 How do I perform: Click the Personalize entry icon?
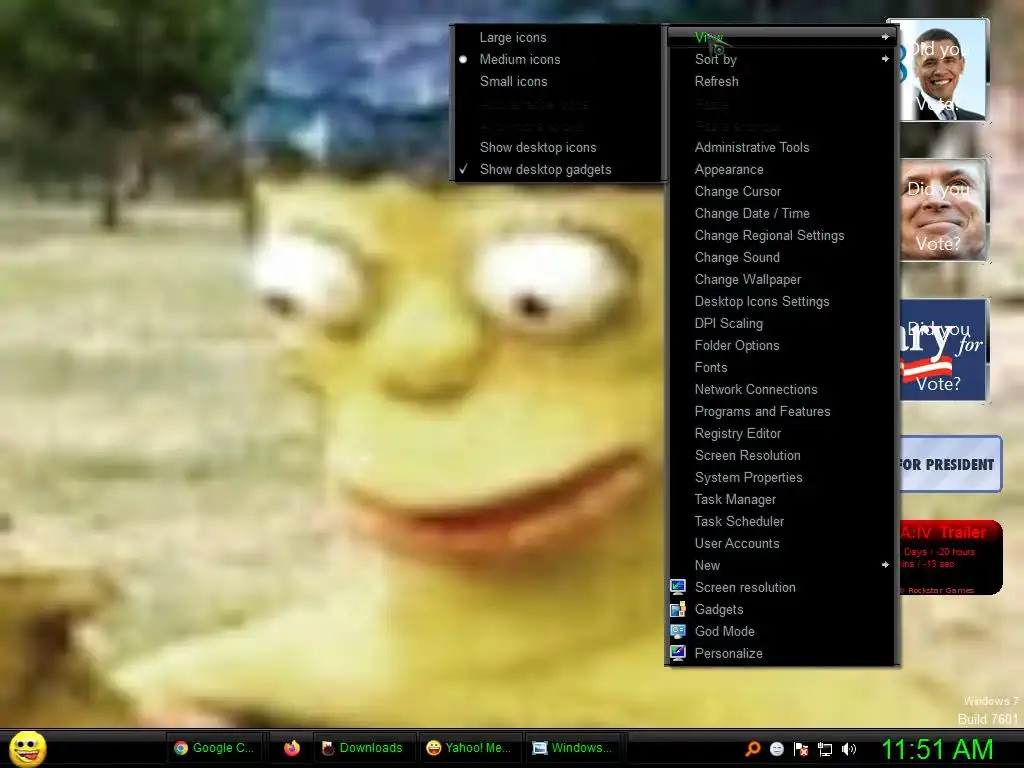click(678, 653)
